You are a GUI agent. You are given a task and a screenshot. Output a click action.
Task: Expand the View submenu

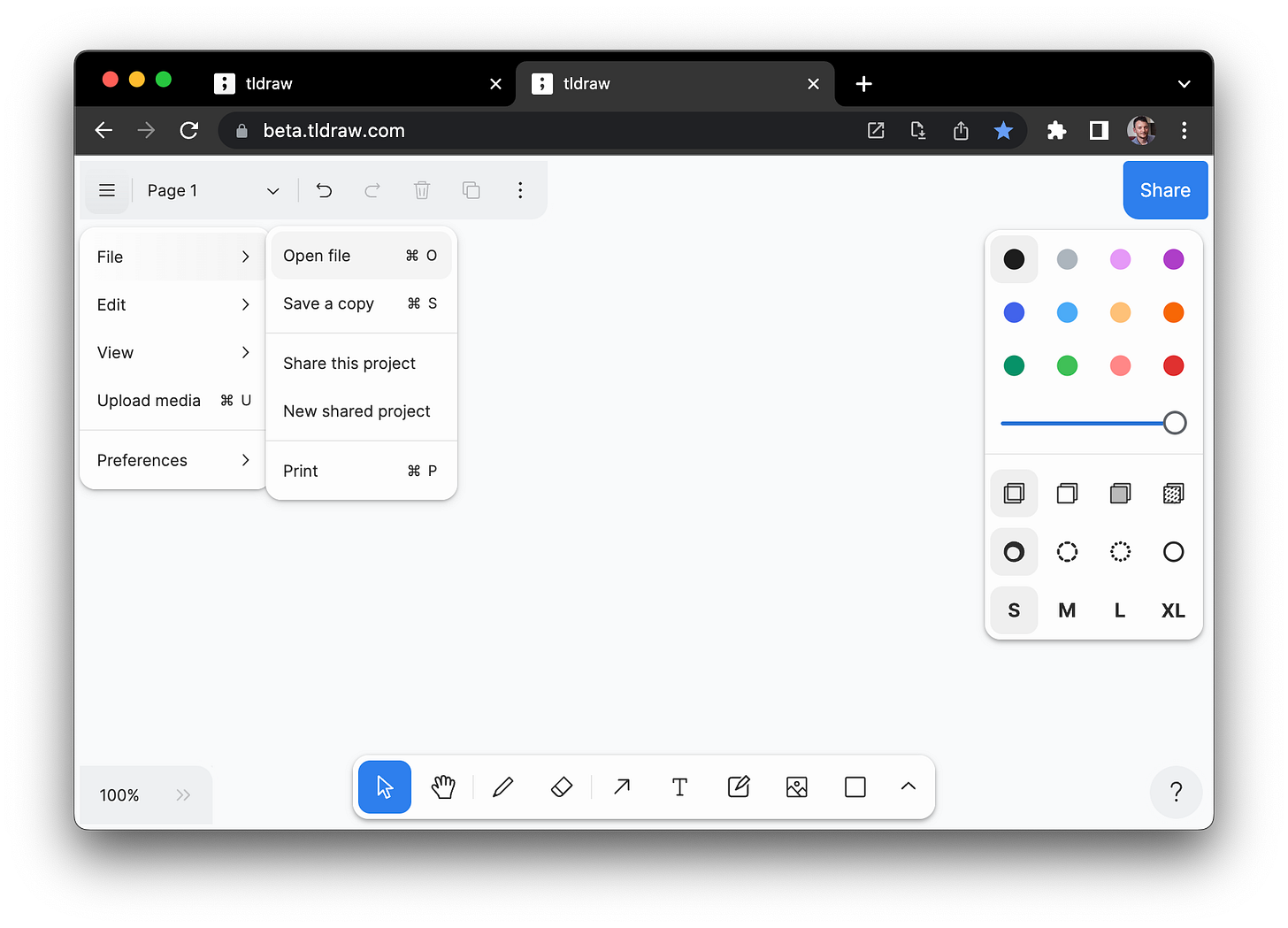[x=174, y=352]
